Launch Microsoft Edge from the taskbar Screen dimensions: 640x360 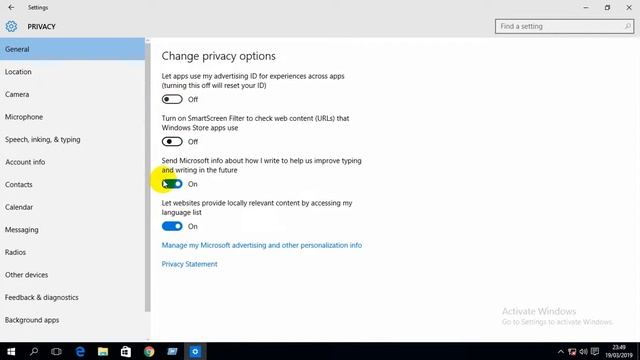(x=80, y=351)
